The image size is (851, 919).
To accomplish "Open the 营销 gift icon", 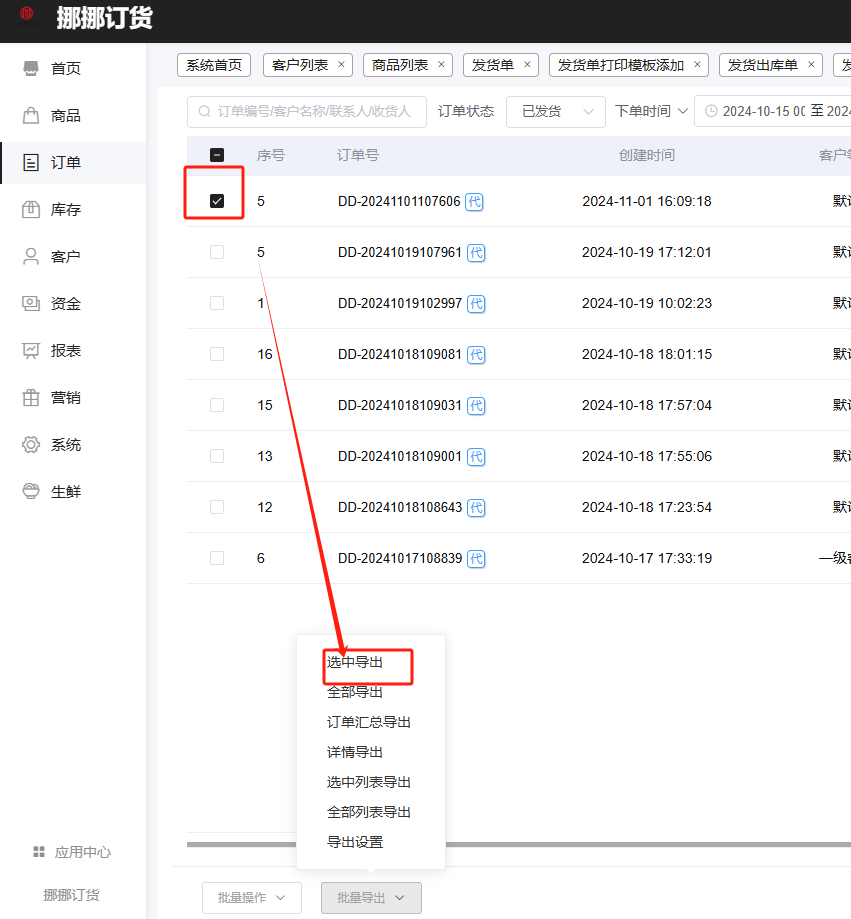I will point(31,397).
